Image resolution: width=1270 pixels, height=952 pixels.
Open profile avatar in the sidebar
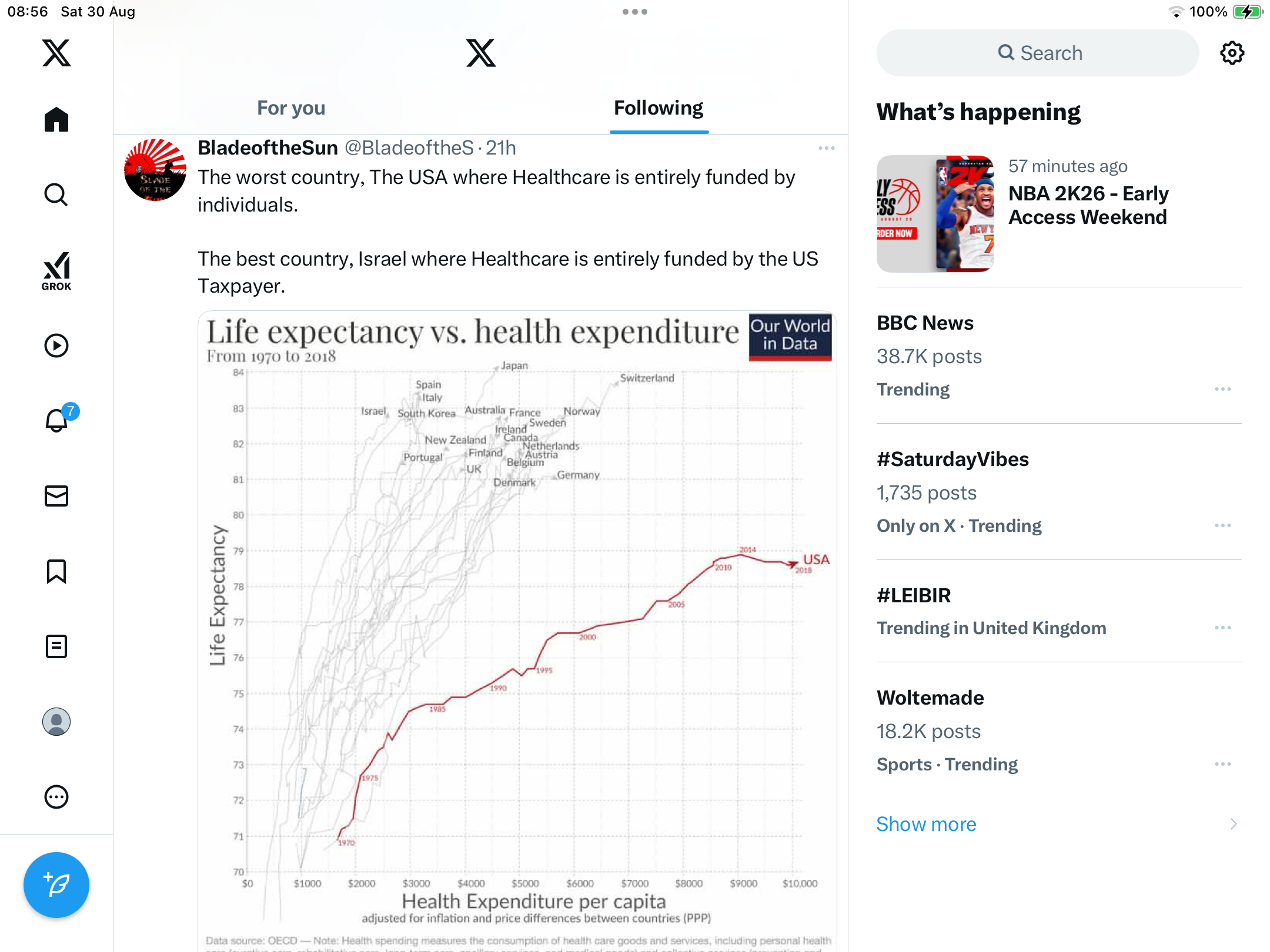pos(56,722)
